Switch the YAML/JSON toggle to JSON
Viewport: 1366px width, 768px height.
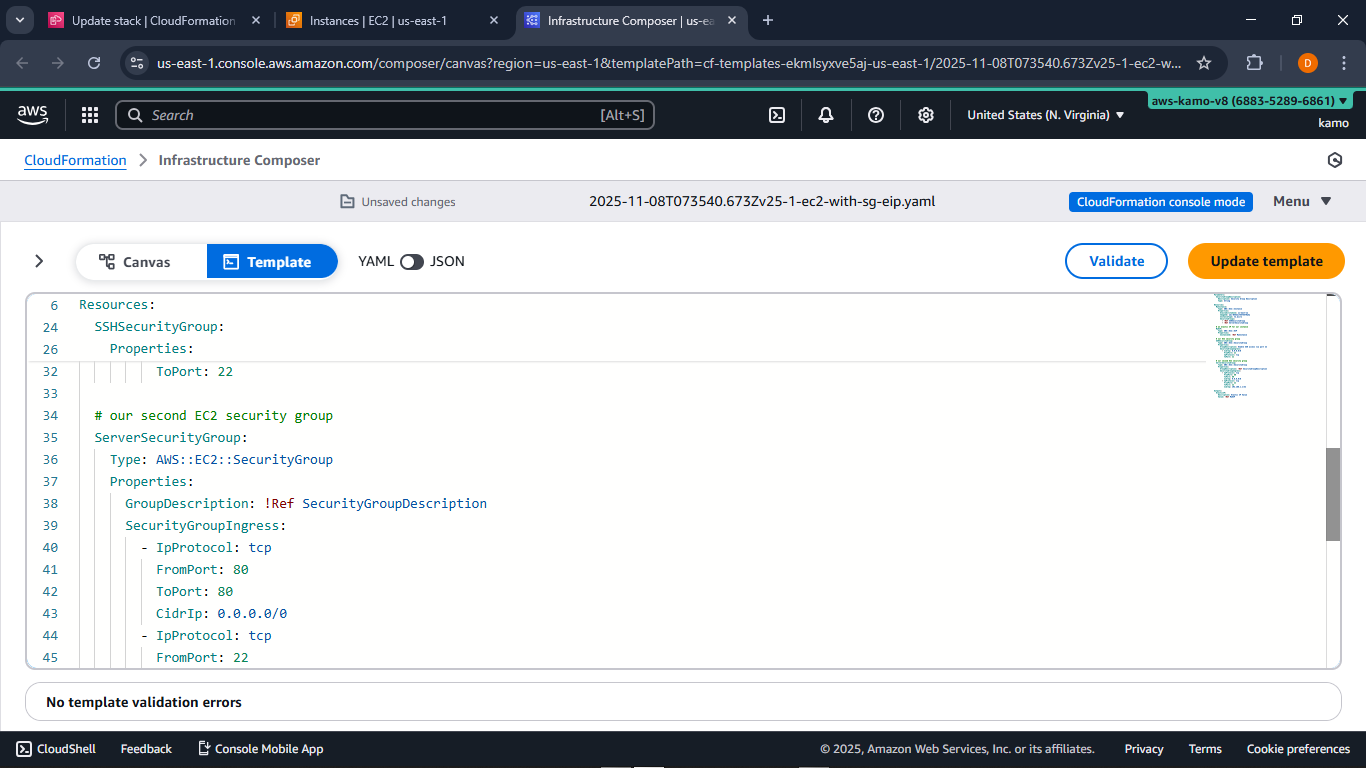tap(411, 261)
